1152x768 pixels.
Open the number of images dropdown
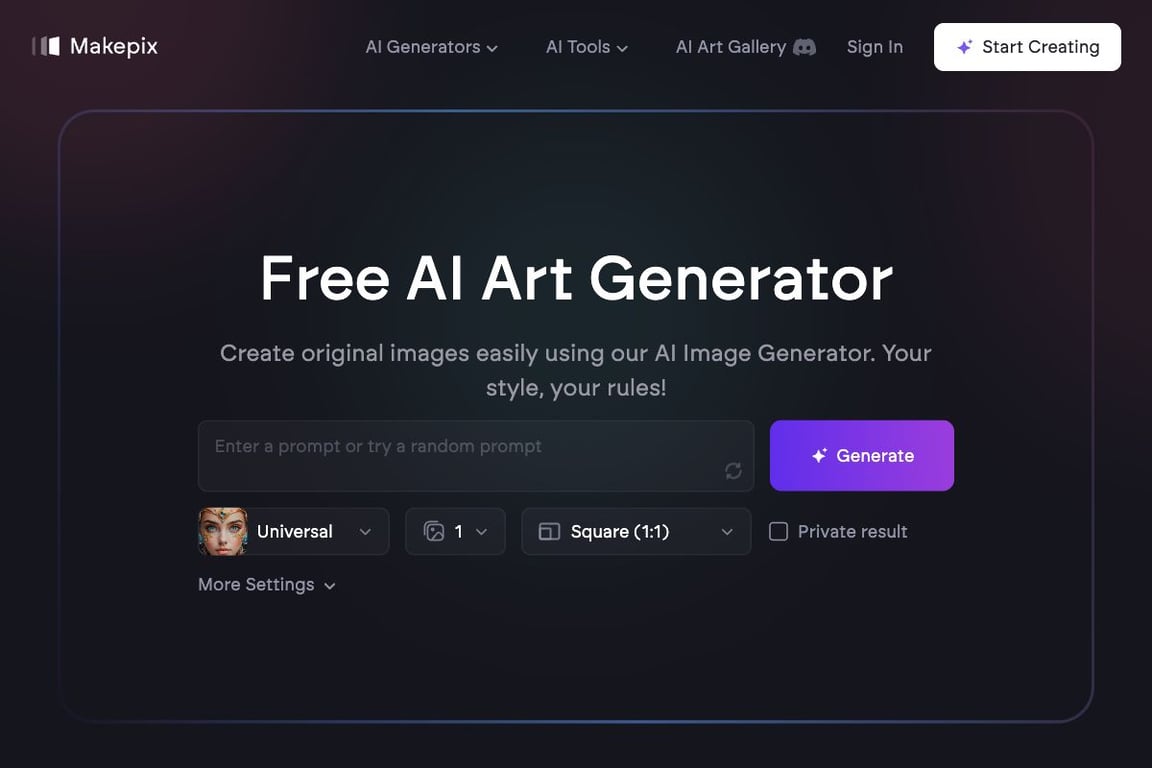pyautogui.click(x=456, y=531)
